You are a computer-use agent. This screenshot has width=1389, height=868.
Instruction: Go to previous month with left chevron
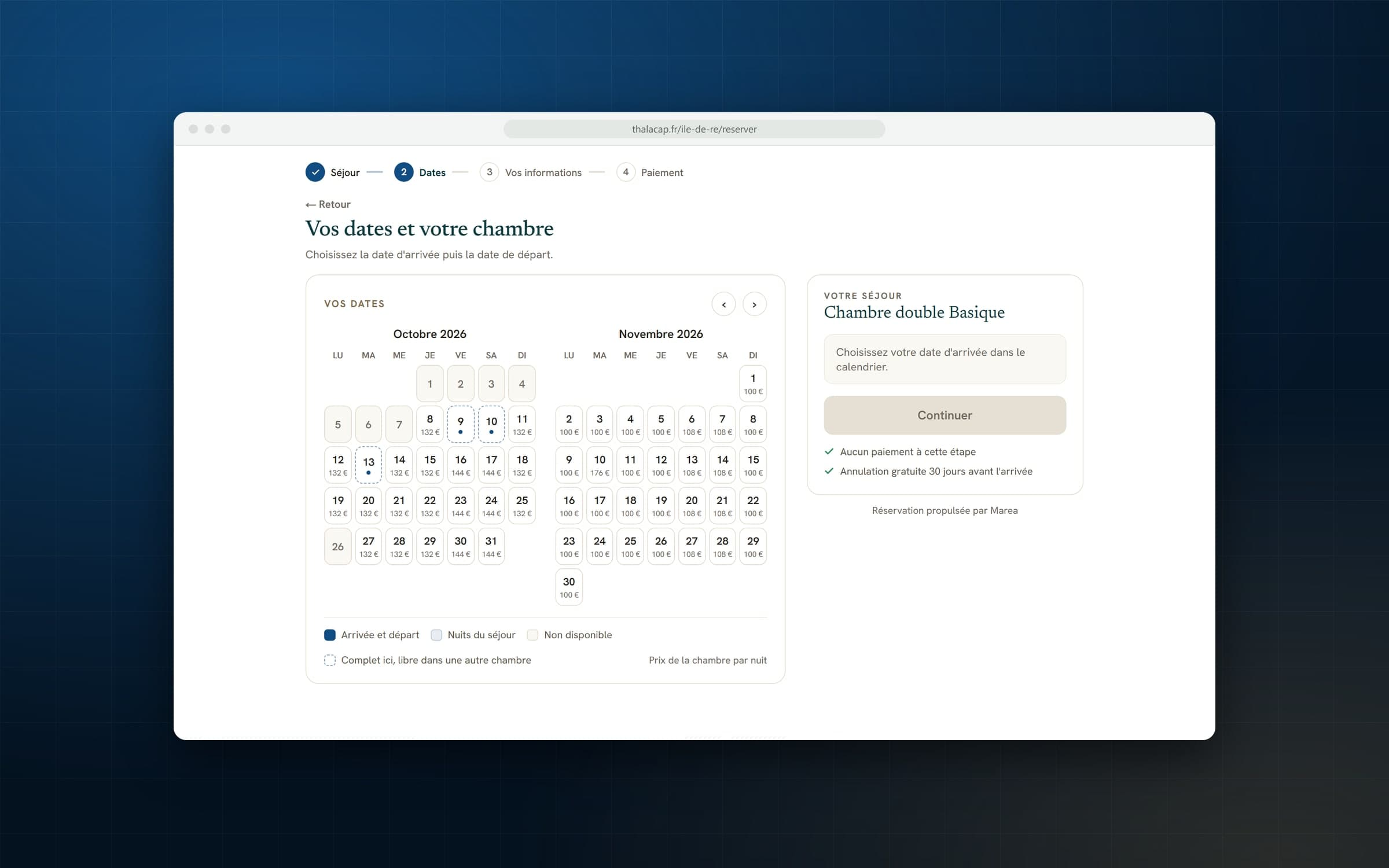click(x=723, y=304)
